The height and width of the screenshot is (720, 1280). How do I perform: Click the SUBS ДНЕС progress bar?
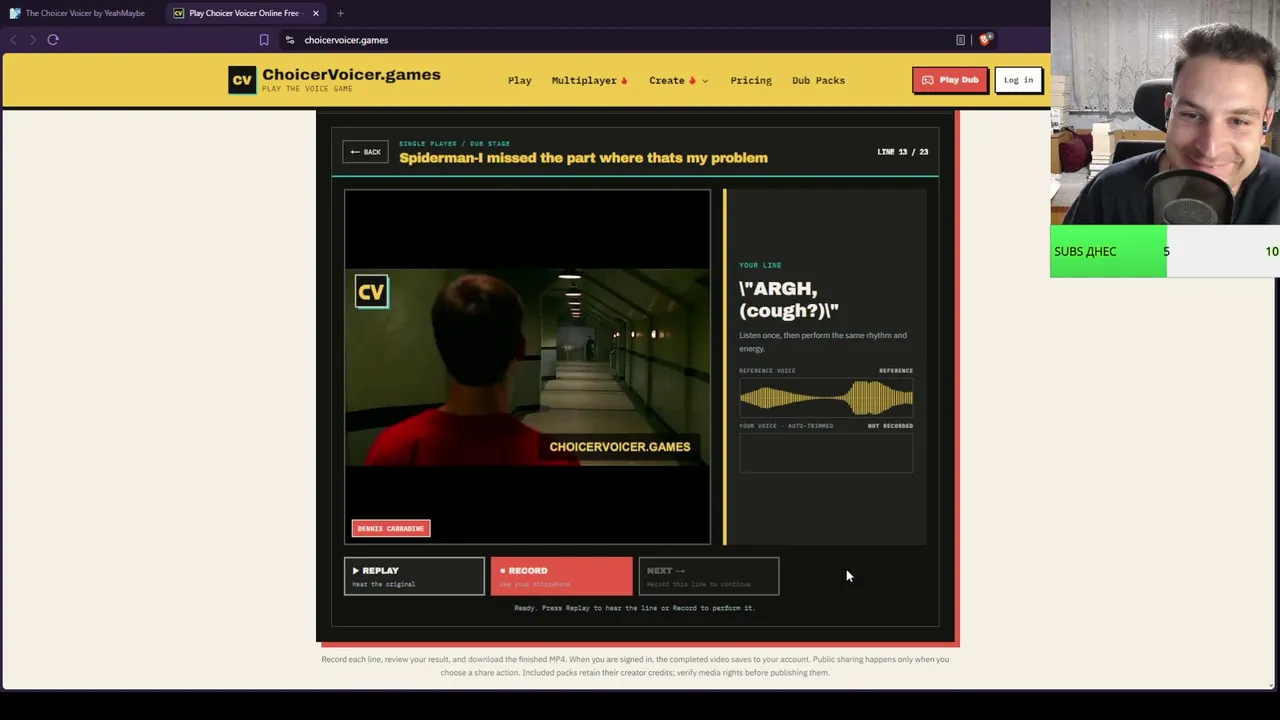[1165, 251]
